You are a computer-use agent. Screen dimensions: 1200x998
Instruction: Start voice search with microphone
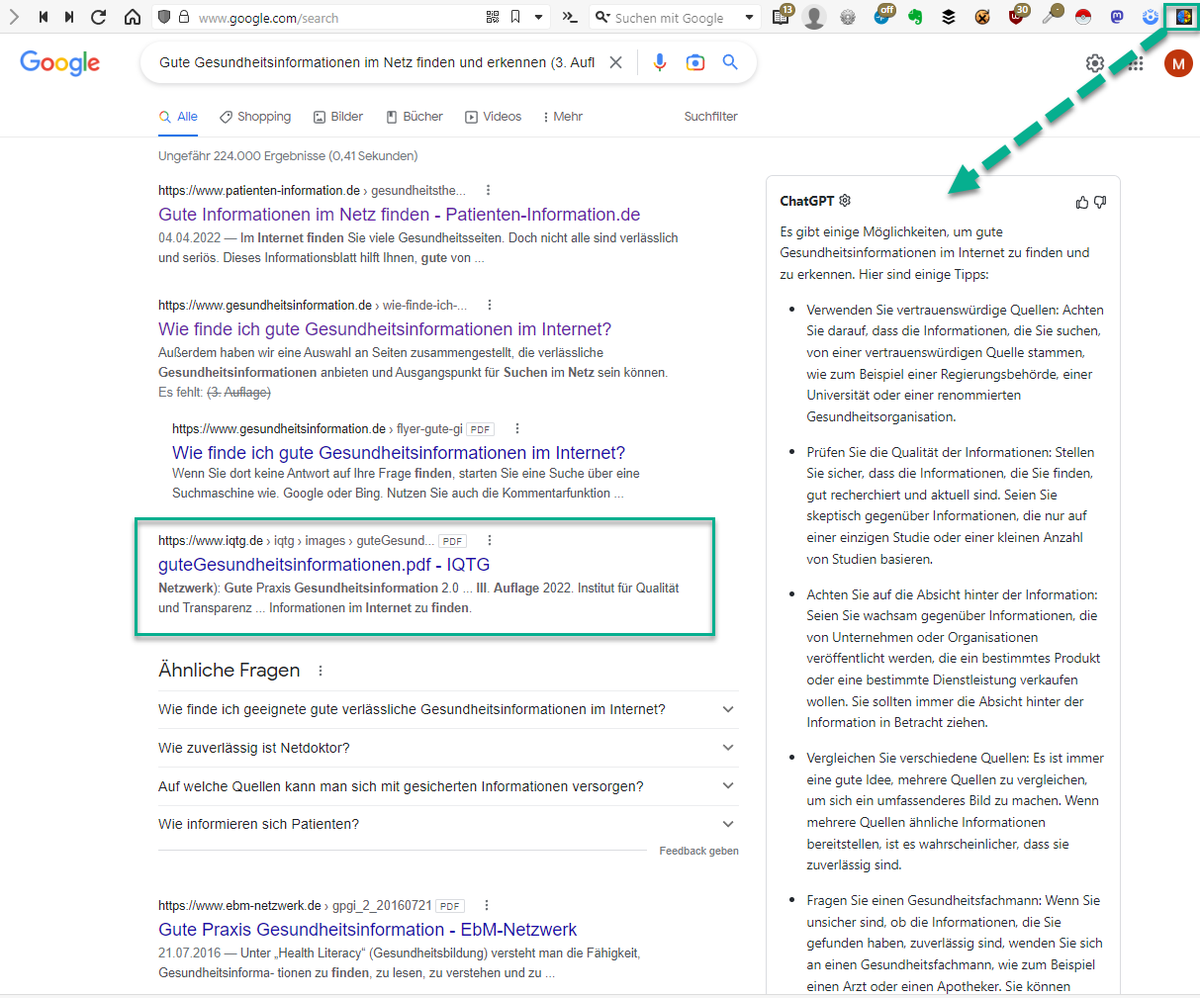(x=659, y=63)
